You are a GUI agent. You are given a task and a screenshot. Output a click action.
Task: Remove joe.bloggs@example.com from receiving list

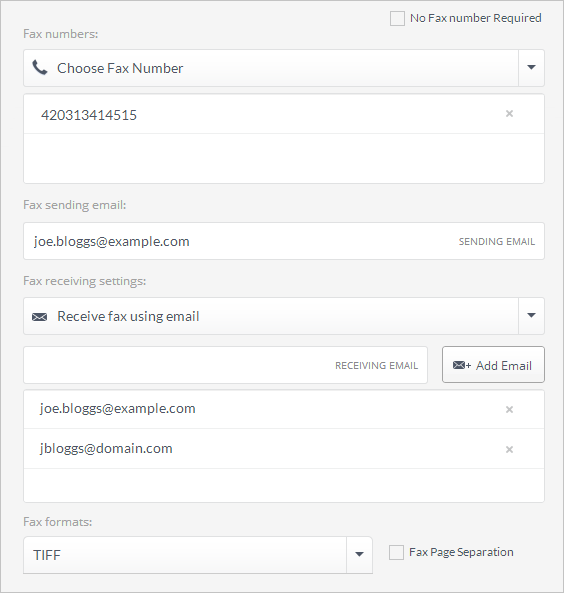[x=509, y=409]
